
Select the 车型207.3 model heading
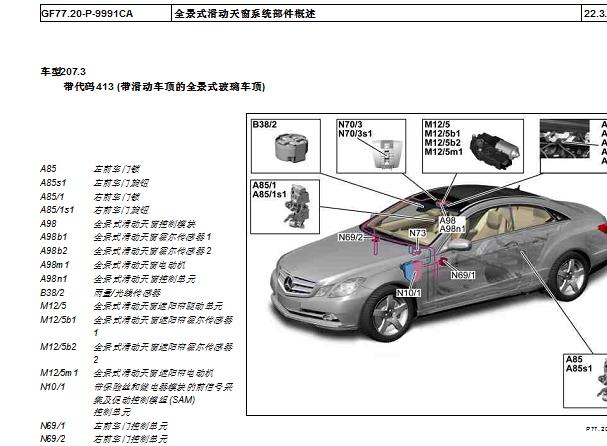[x=63, y=72]
